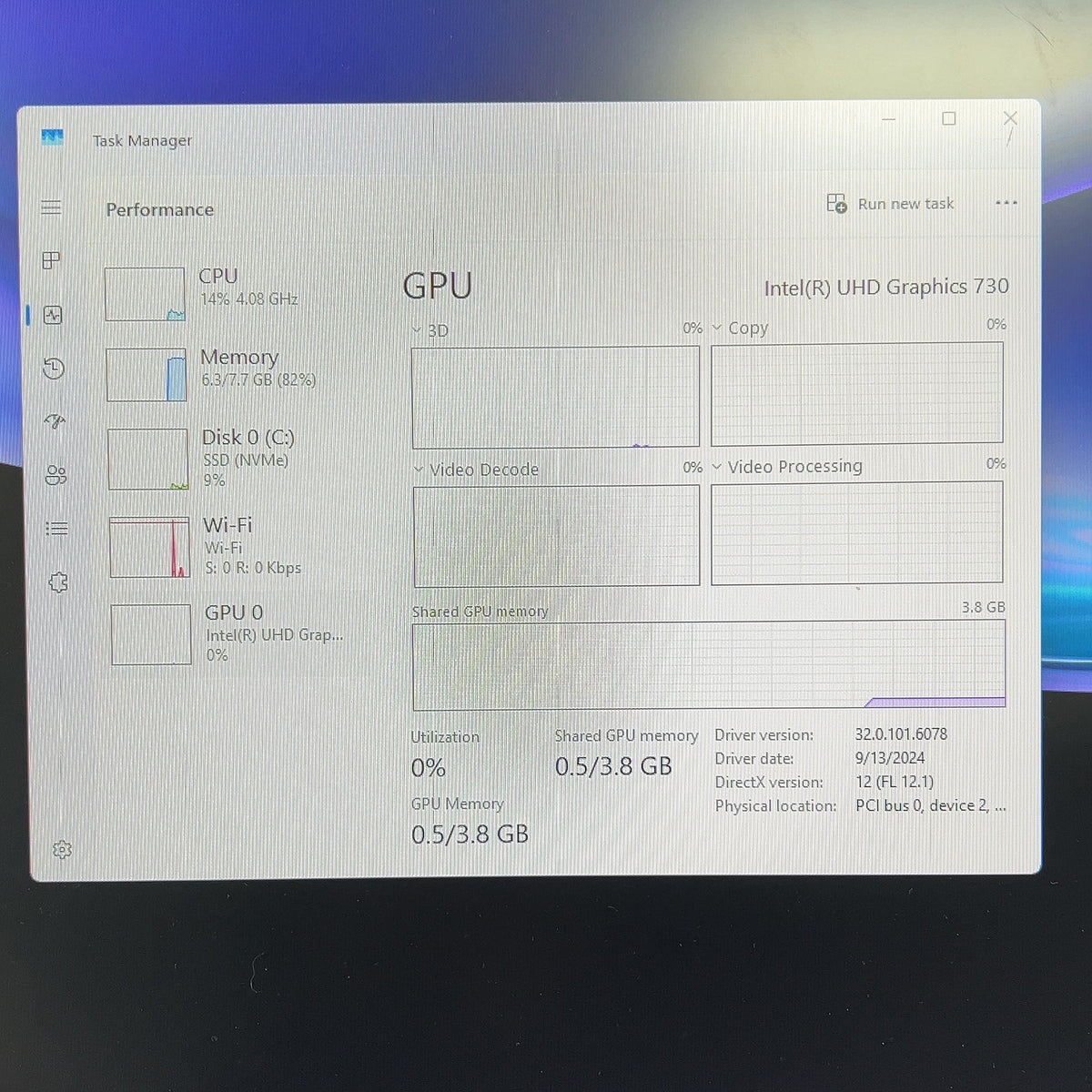Minimize the Task Manager window
Screen dimensions: 1092x1092
click(x=889, y=119)
